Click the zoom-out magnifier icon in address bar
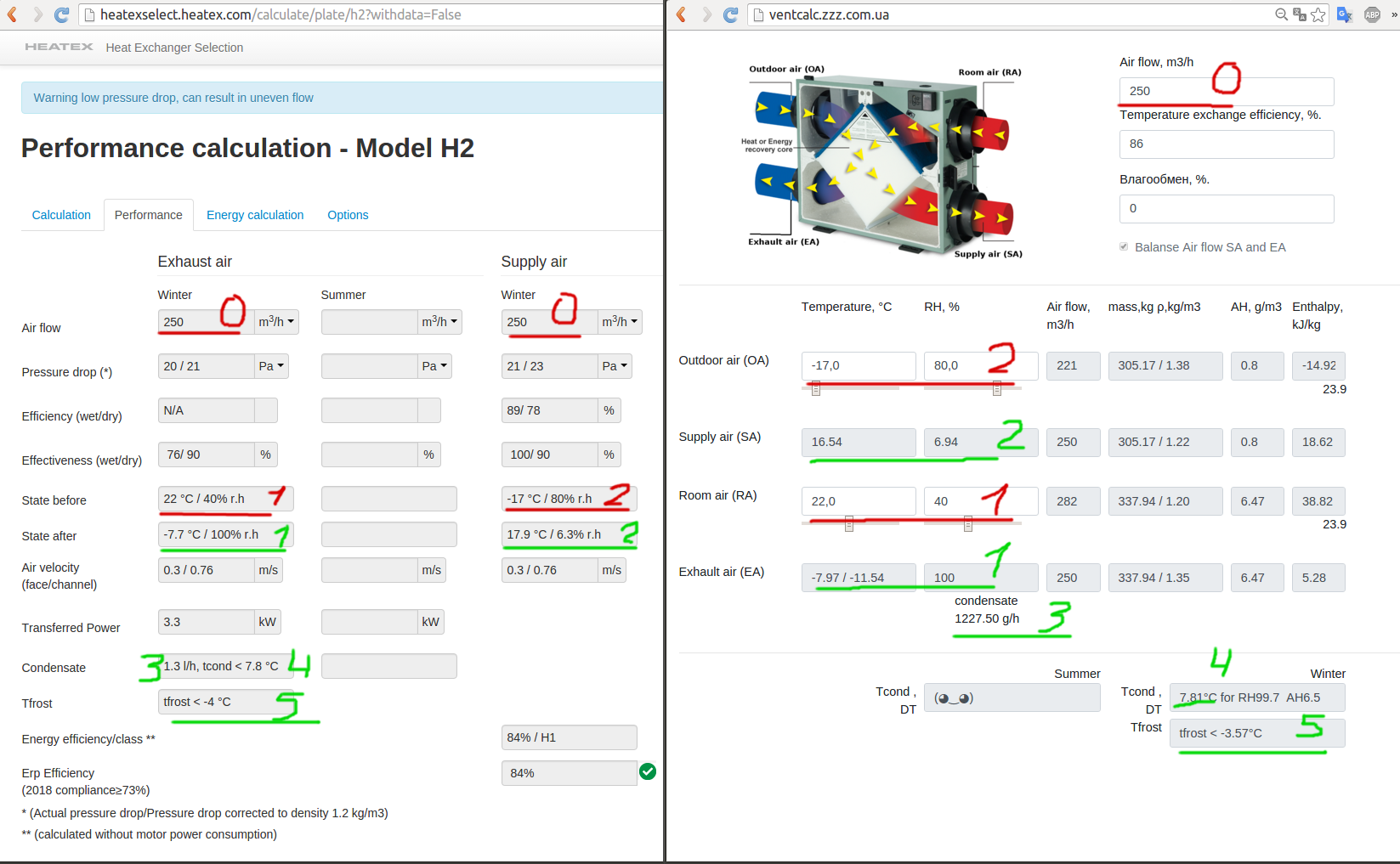This screenshot has width=1400, height=864. (1281, 14)
